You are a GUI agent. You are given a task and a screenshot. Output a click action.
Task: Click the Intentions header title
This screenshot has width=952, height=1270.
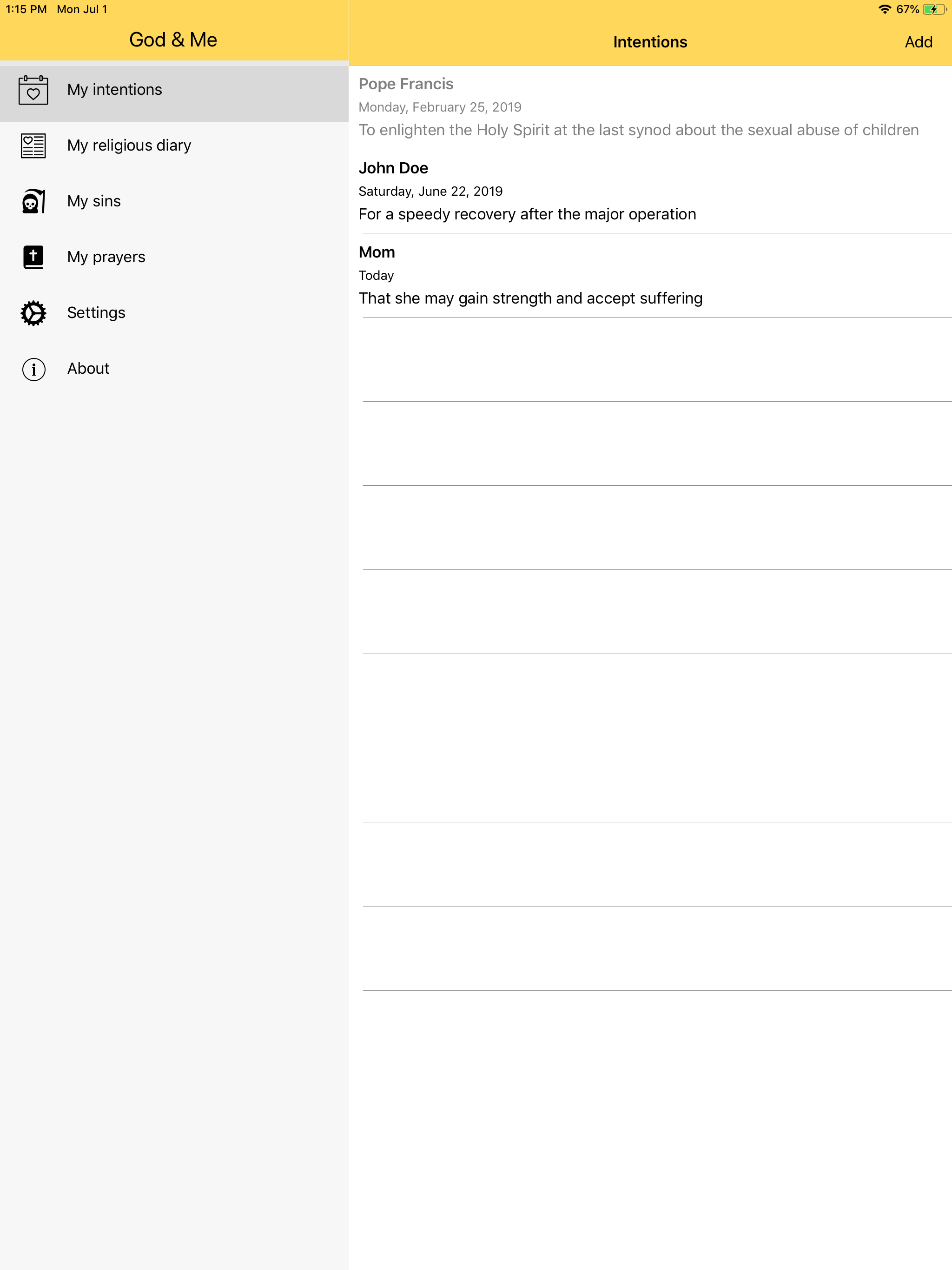point(650,42)
